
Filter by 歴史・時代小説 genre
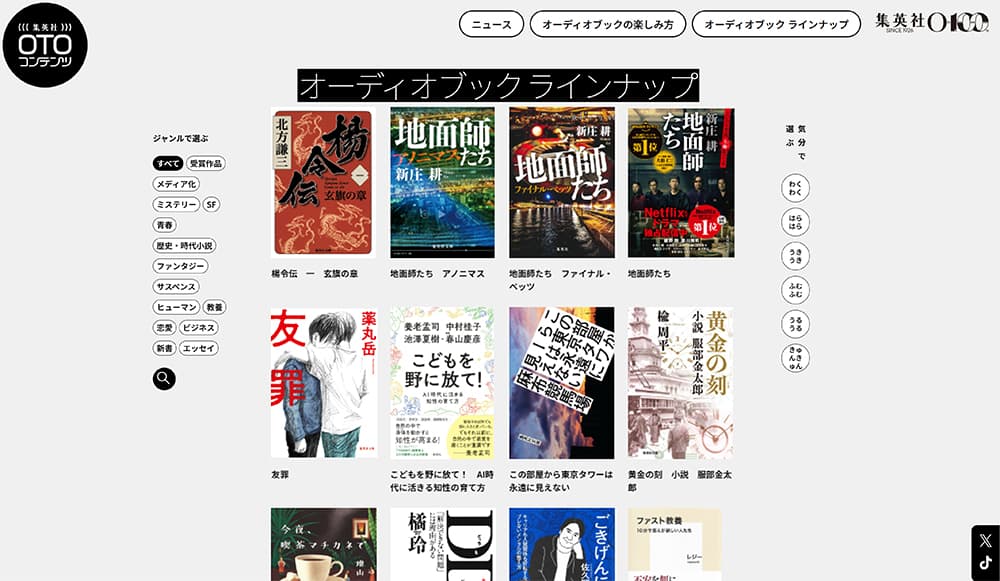184,245
